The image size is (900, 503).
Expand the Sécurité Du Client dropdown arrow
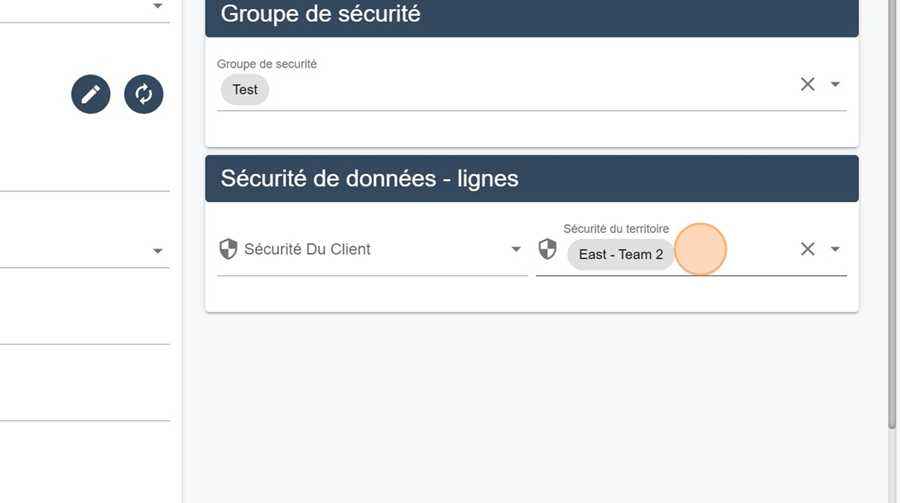pos(516,249)
